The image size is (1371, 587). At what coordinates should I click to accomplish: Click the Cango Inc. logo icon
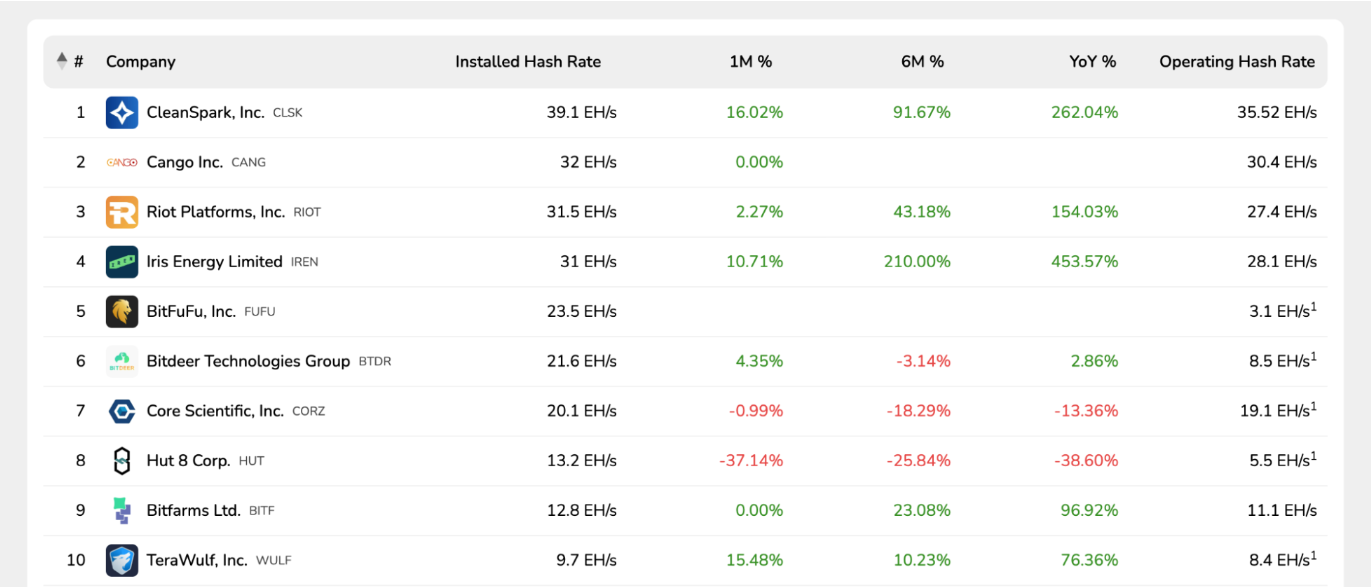122,162
